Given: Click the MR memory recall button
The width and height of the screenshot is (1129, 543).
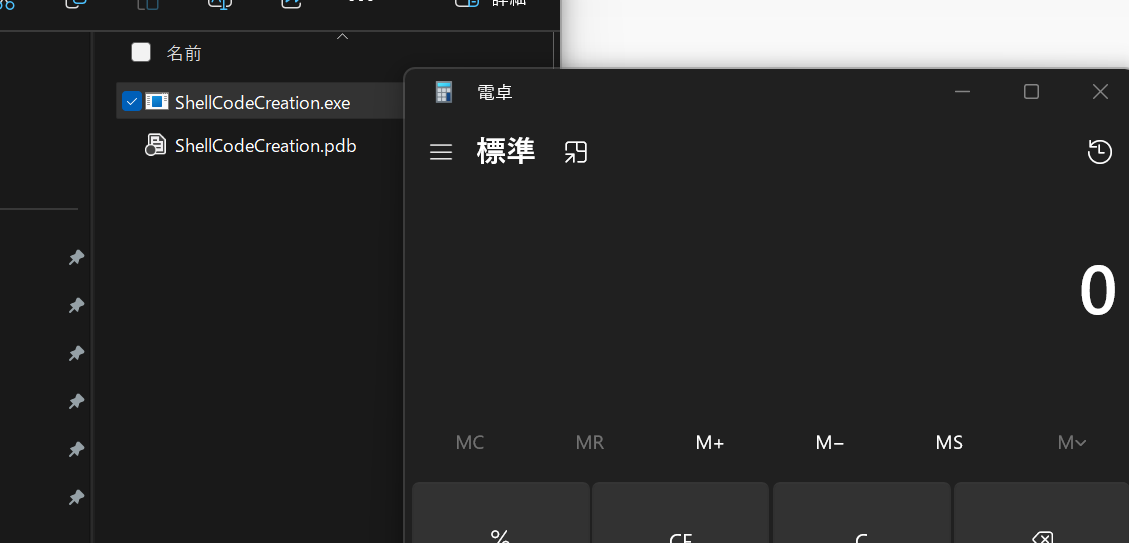Looking at the screenshot, I should click(590, 442).
